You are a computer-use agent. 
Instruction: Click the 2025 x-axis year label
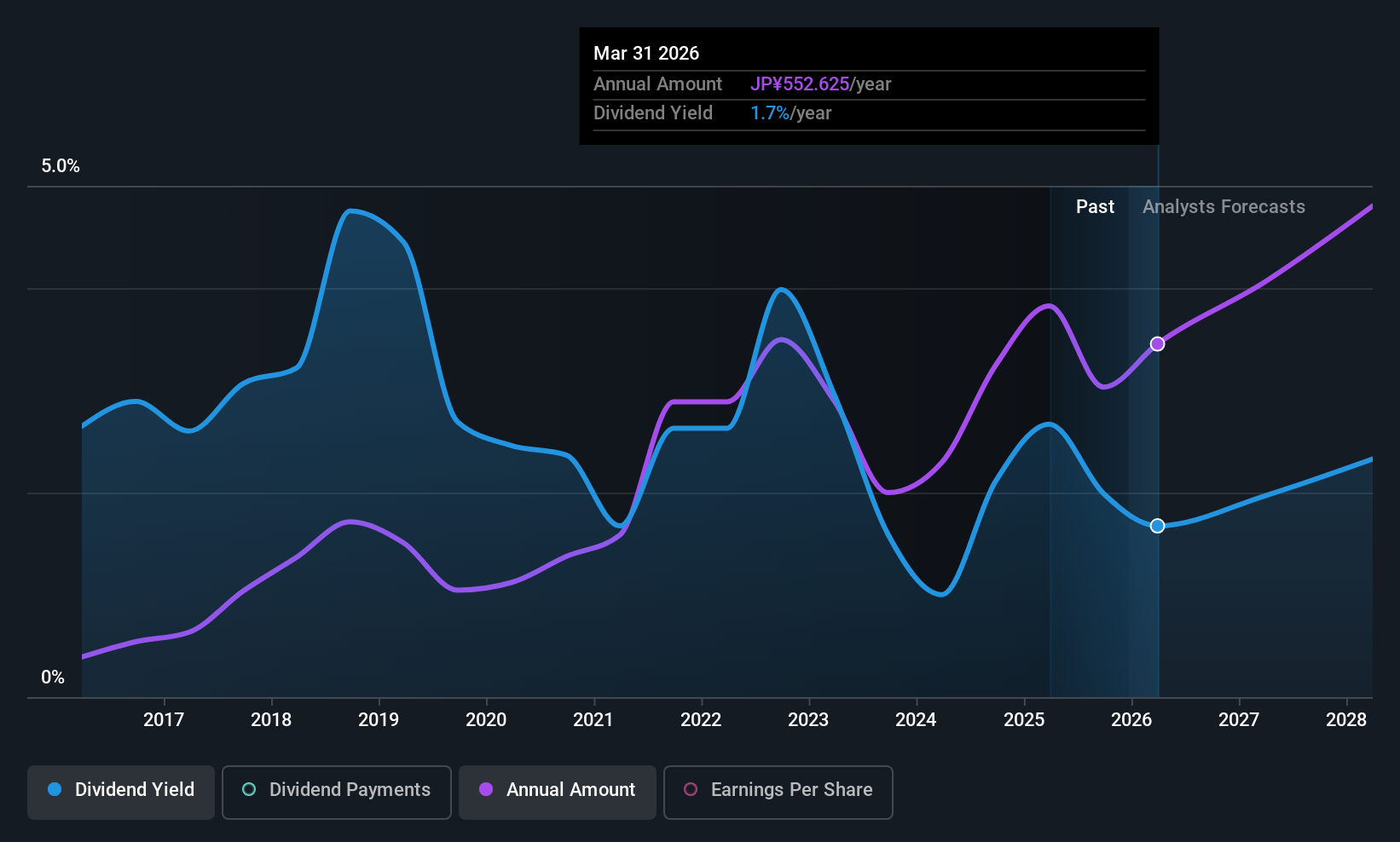[x=1024, y=720]
